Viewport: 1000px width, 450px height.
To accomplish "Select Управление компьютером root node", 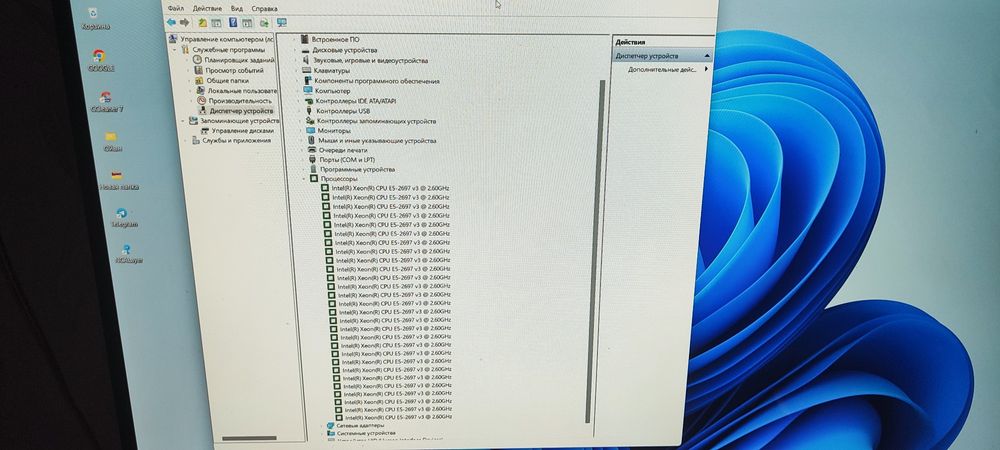I will tap(226, 40).
